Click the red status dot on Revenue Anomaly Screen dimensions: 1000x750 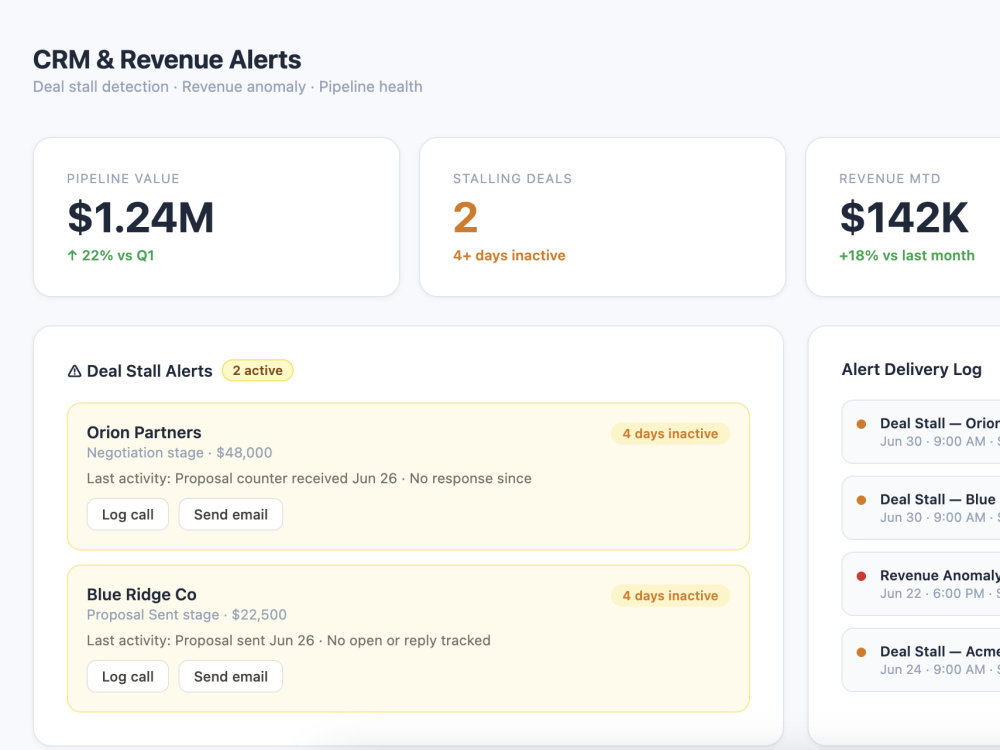pos(861,576)
